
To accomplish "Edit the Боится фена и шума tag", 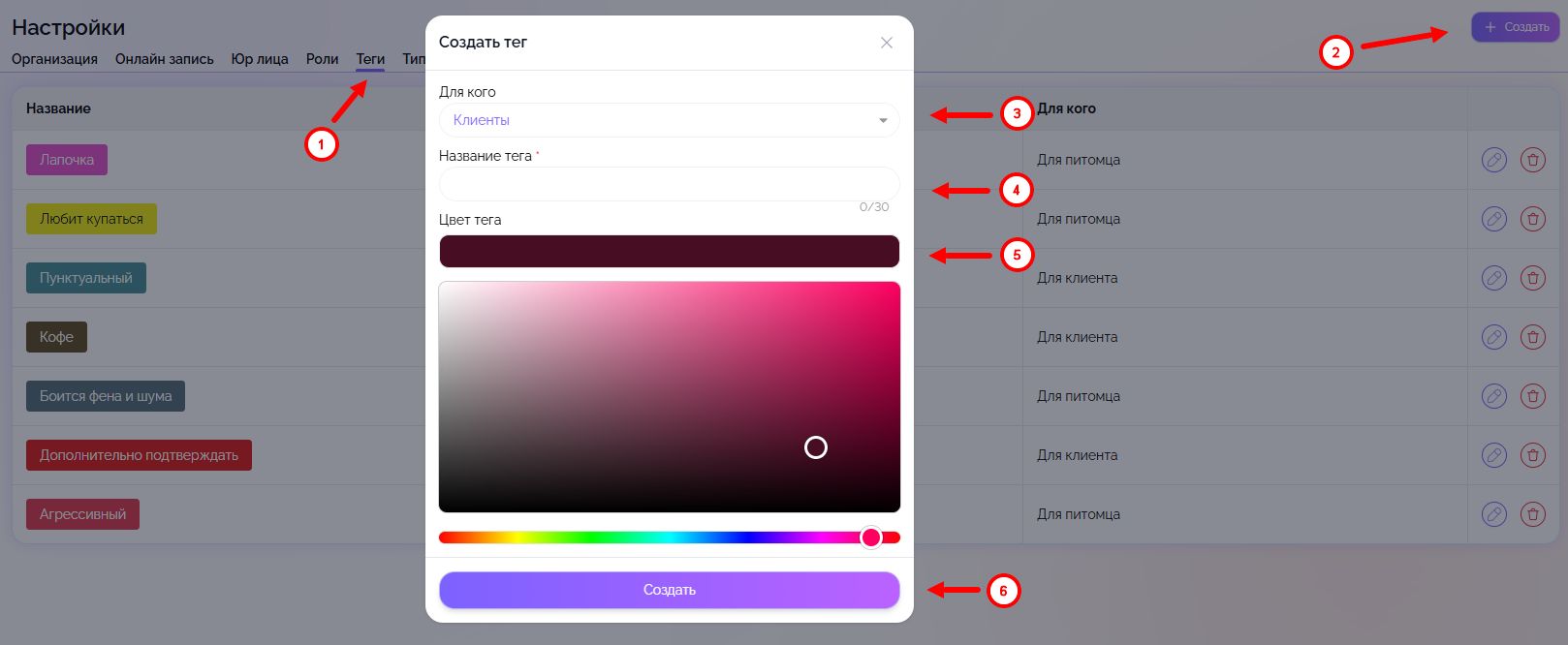I will click(x=1494, y=396).
